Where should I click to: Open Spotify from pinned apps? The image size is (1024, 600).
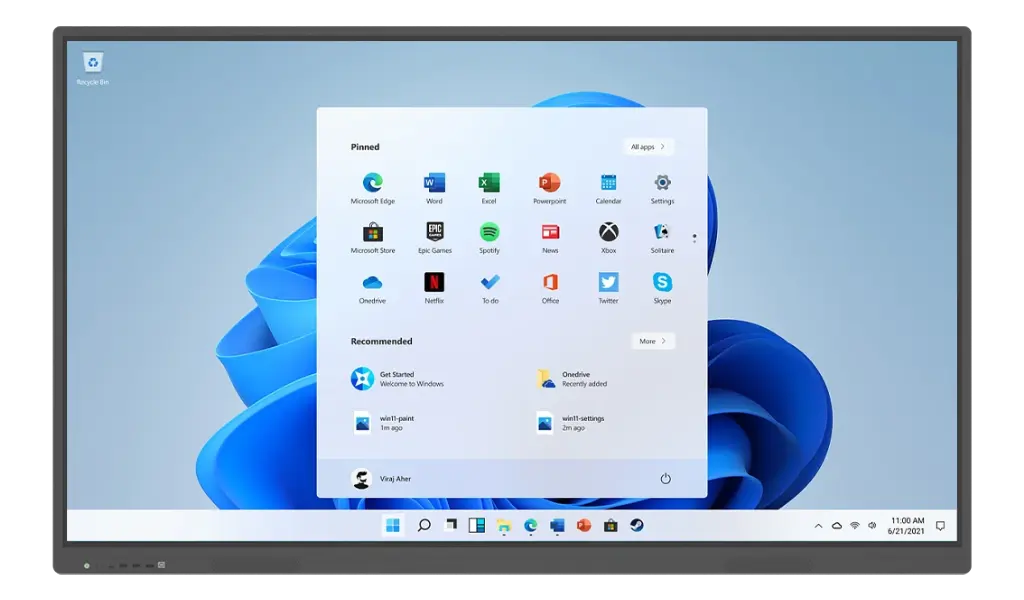coord(489,238)
